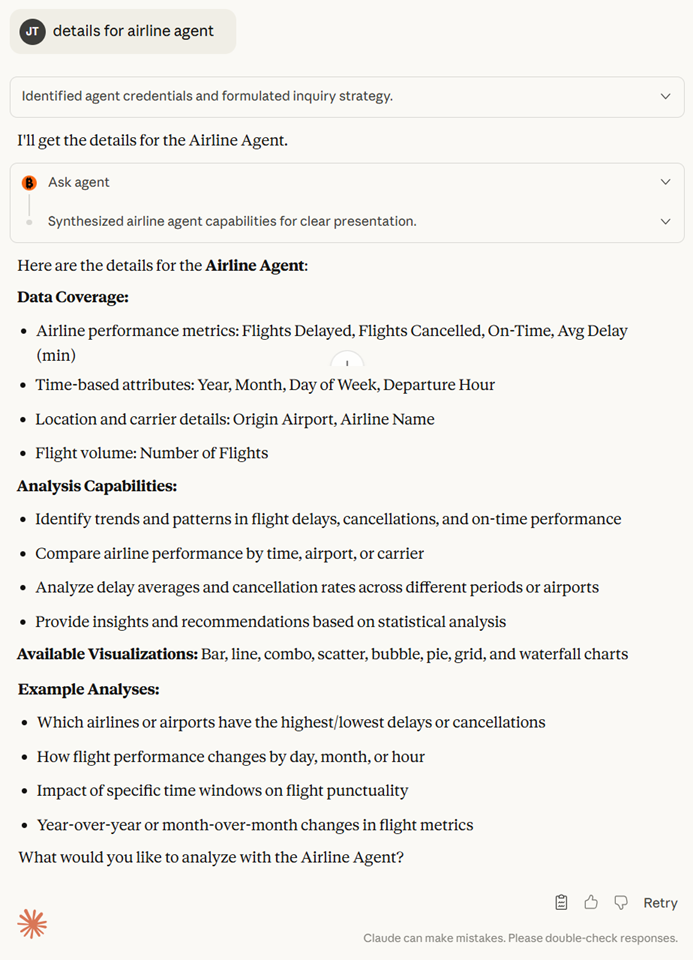Click the Ask agent label
This screenshot has height=960, width=693.
click(x=79, y=182)
